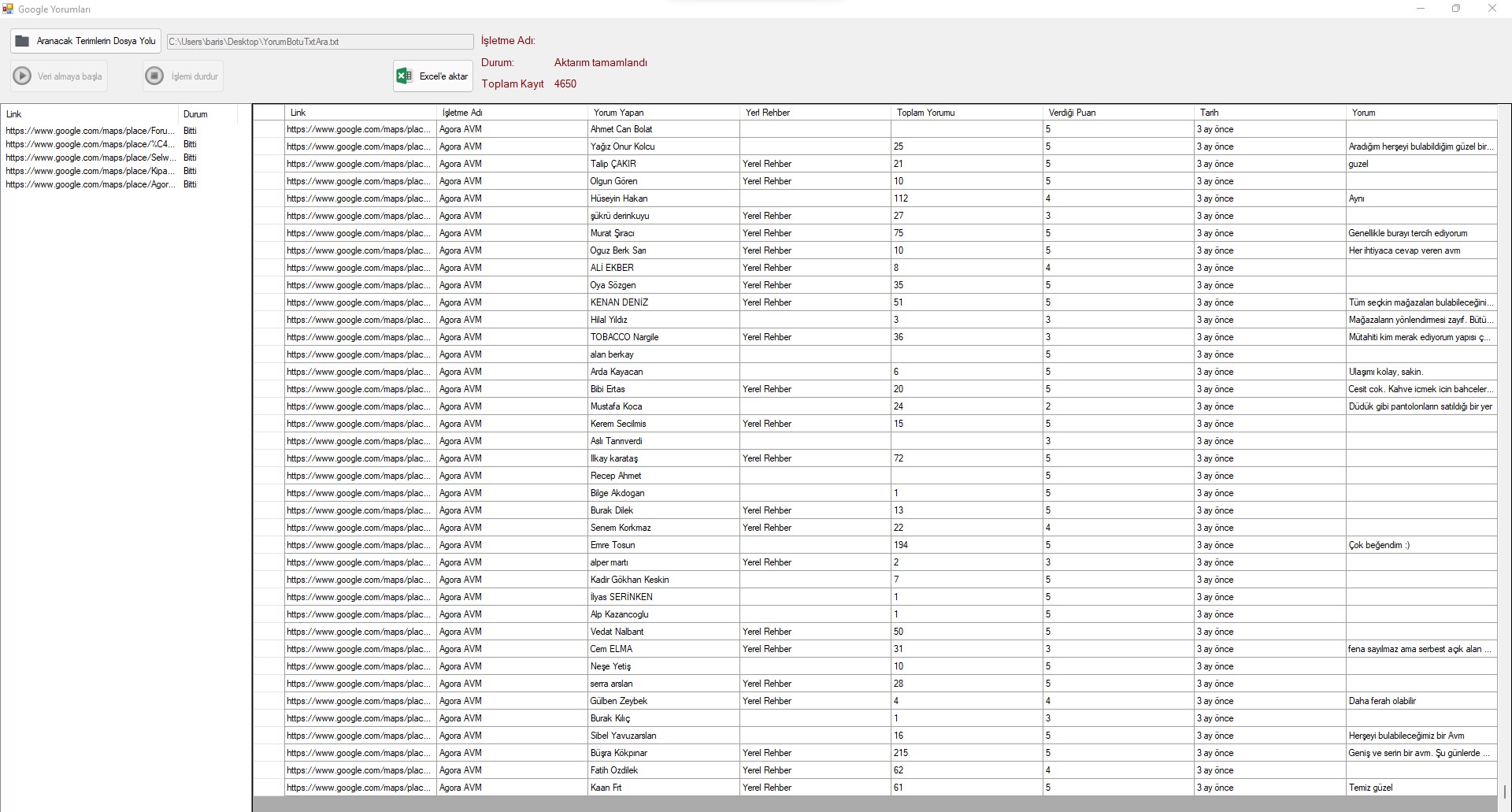Select the Kadir Gökhan Keskin cell
The height and width of the screenshot is (812, 1512).
[664, 580]
